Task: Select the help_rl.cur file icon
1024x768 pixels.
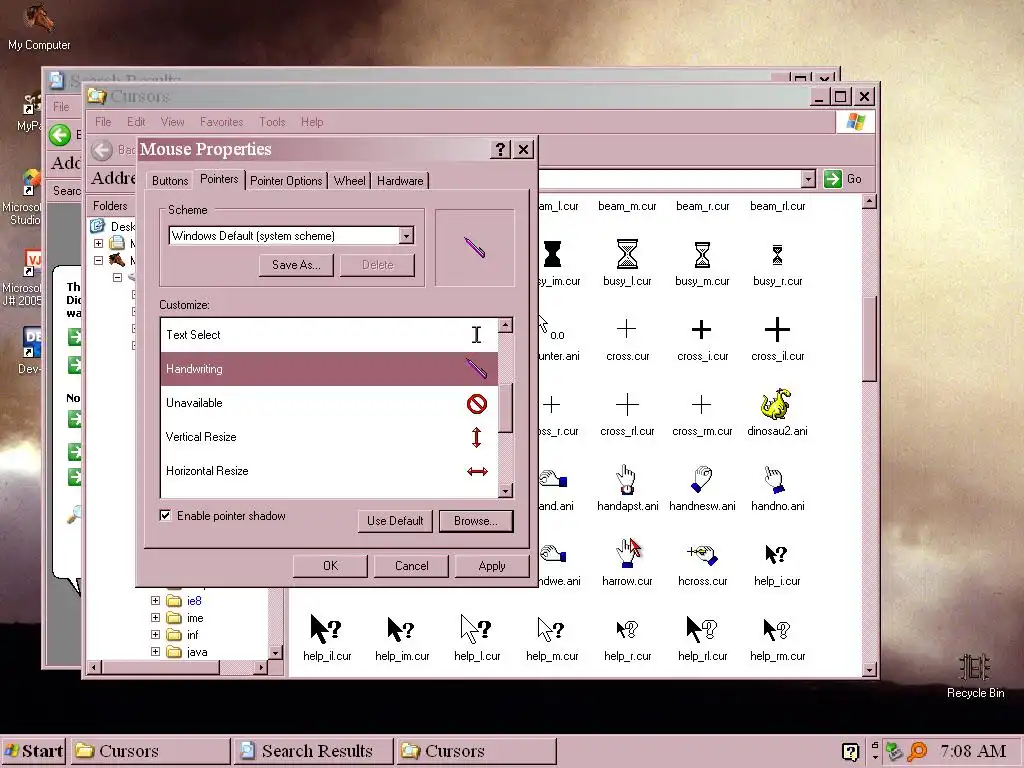Action: click(x=701, y=630)
